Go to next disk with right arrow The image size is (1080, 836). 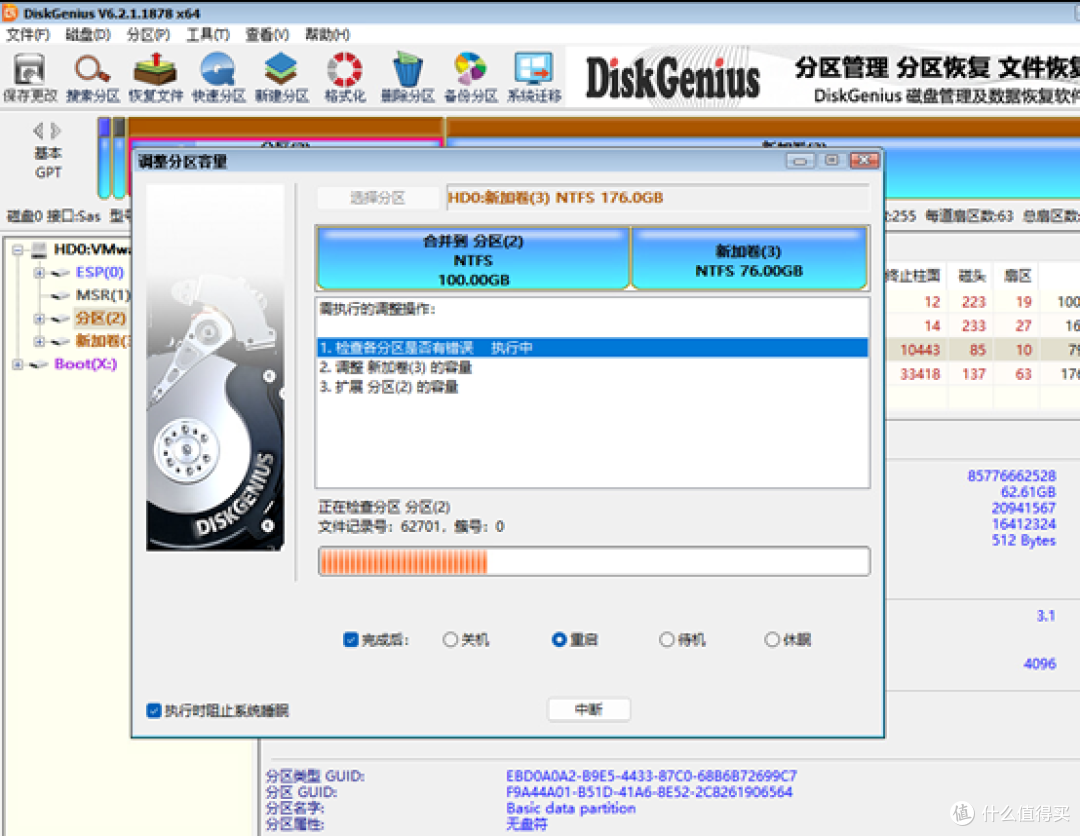tap(56, 130)
